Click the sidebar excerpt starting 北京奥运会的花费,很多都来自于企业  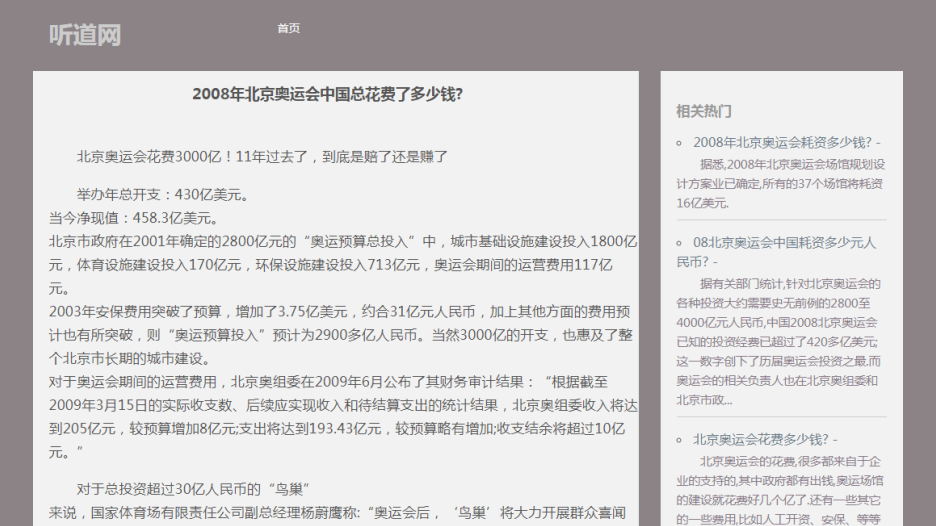pyautogui.click(x=780, y=490)
